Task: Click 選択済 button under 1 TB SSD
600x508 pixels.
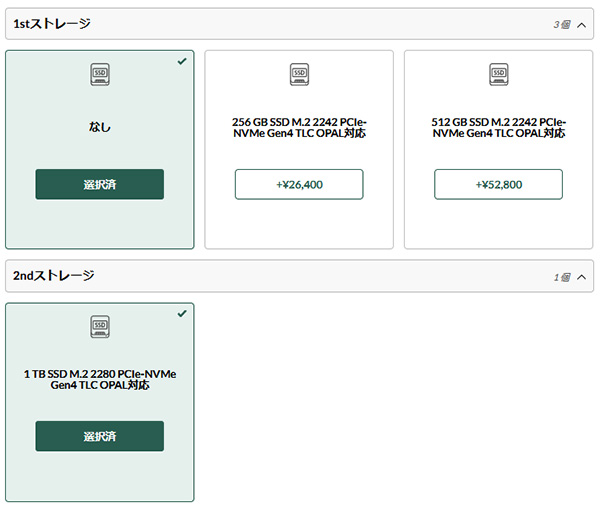Action: click(99, 436)
